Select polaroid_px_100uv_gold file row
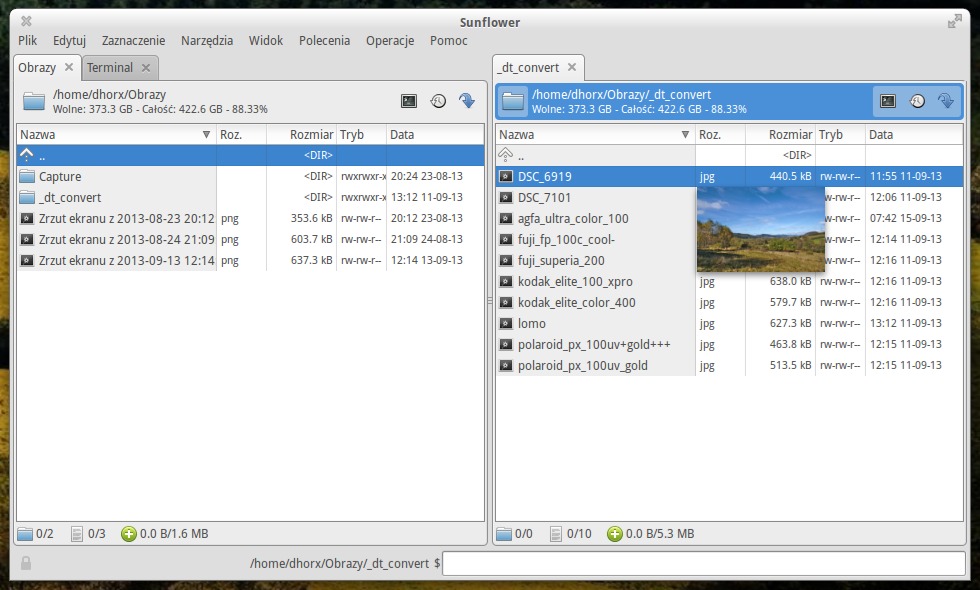The height and width of the screenshot is (590, 980). pyautogui.click(x=729, y=366)
